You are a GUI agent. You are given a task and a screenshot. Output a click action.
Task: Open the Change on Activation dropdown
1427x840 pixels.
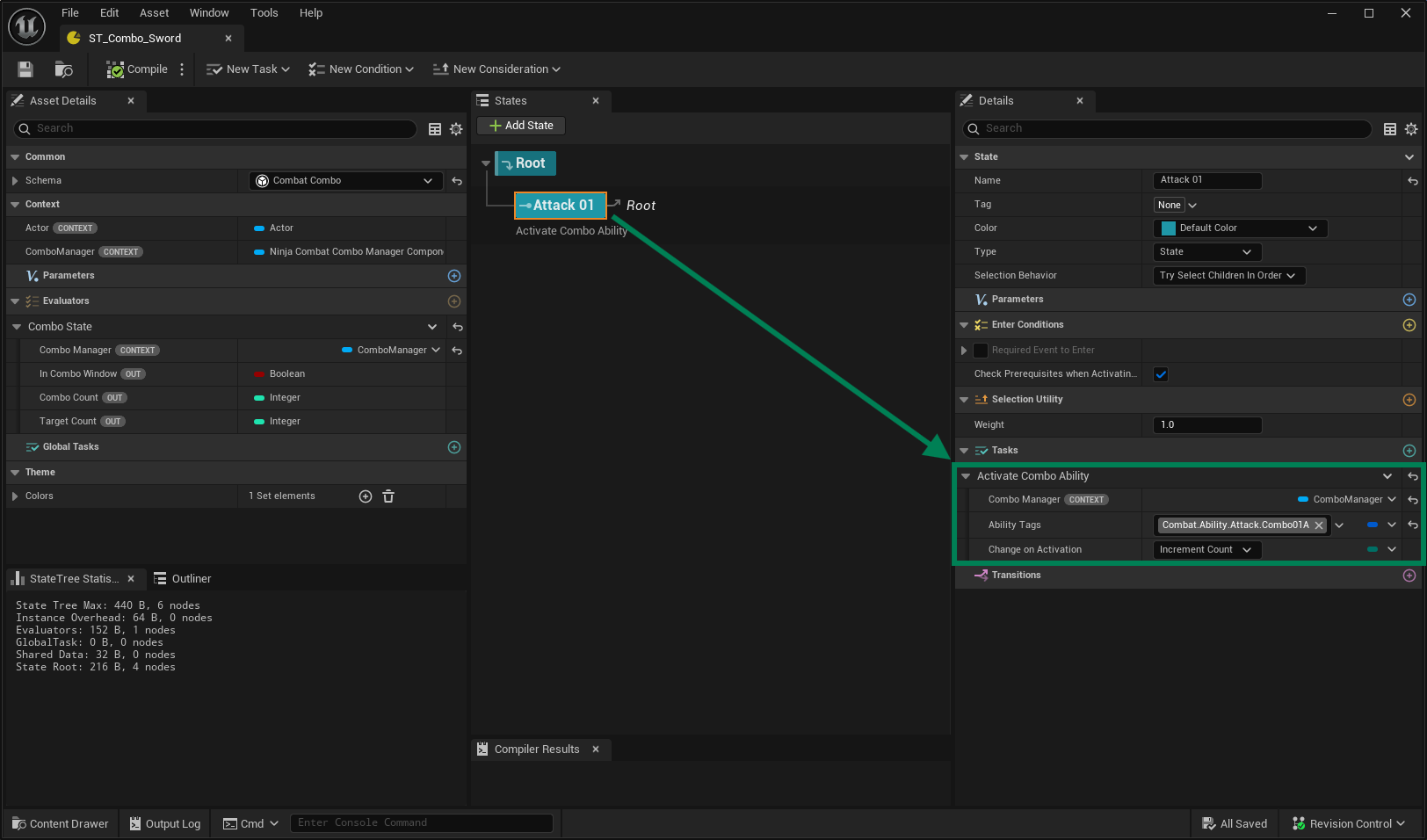(x=1206, y=550)
